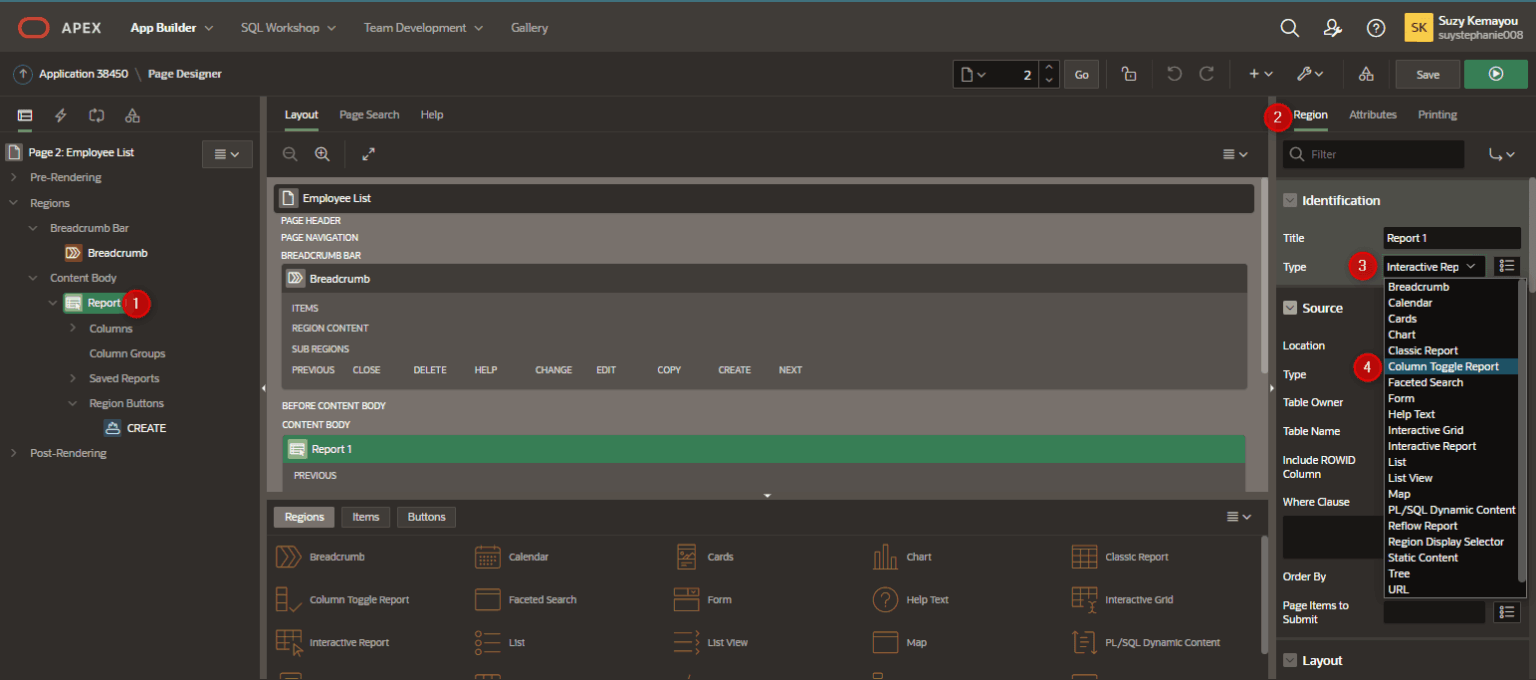Expand the Saved Reports tree node
Viewport: 1536px width, 680px height.
tap(73, 379)
